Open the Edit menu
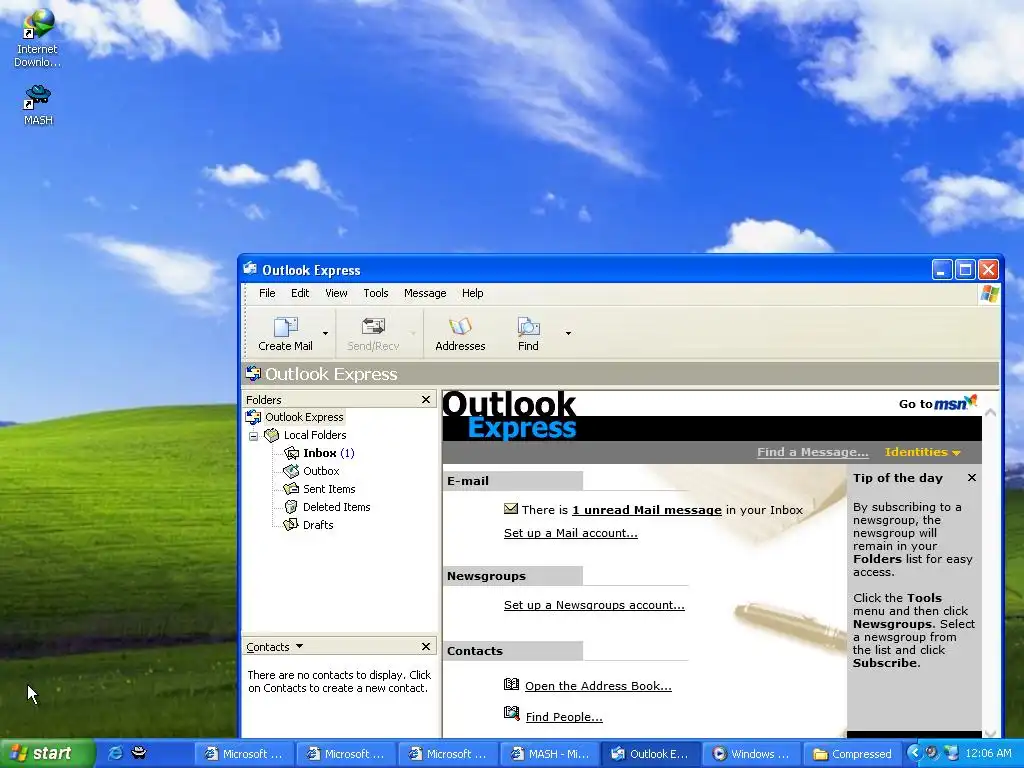 pyautogui.click(x=300, y=293)
